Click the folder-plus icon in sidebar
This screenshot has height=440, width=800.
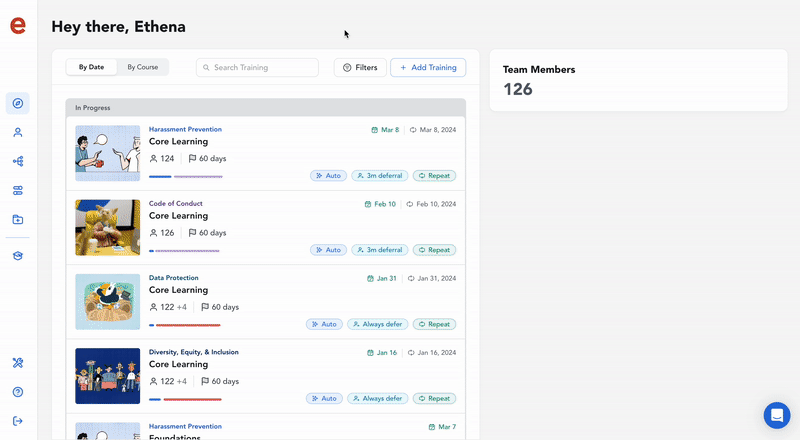coord(18,219)
